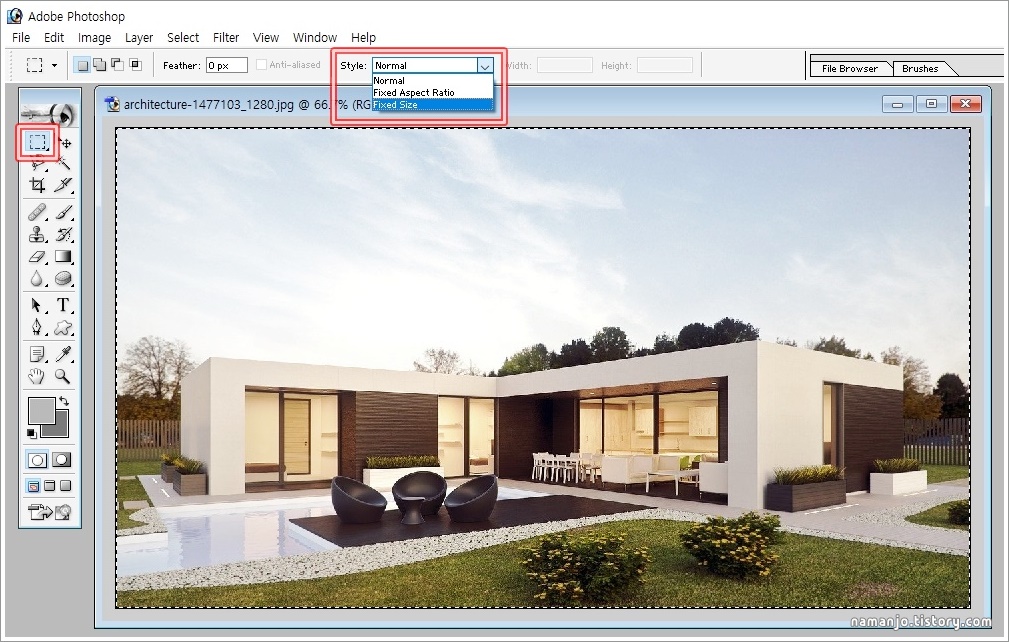Open the Help menu

tap(364, 37)
